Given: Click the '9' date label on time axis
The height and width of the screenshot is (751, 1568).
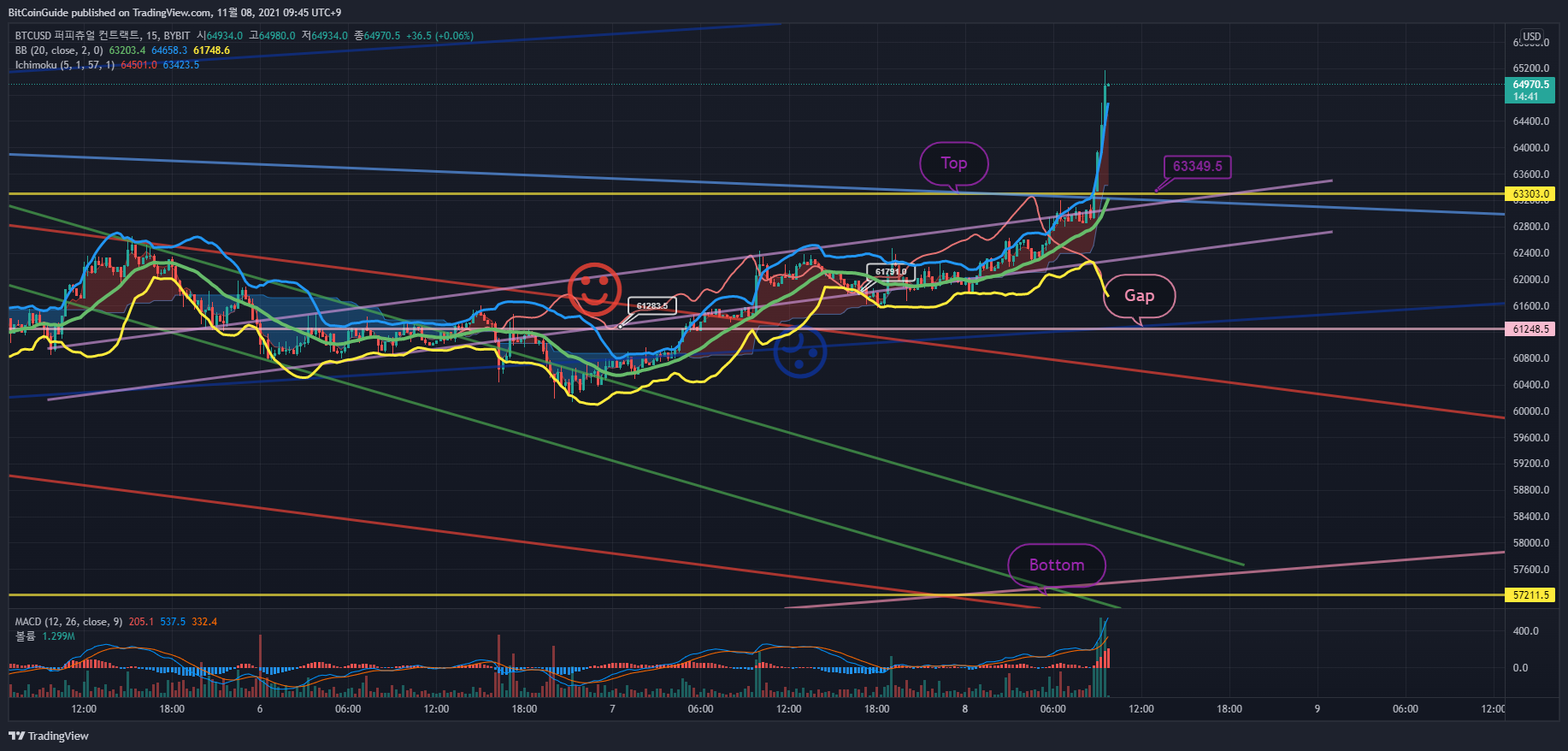Looking at the screenshot, I should [x=1317, y=709].
